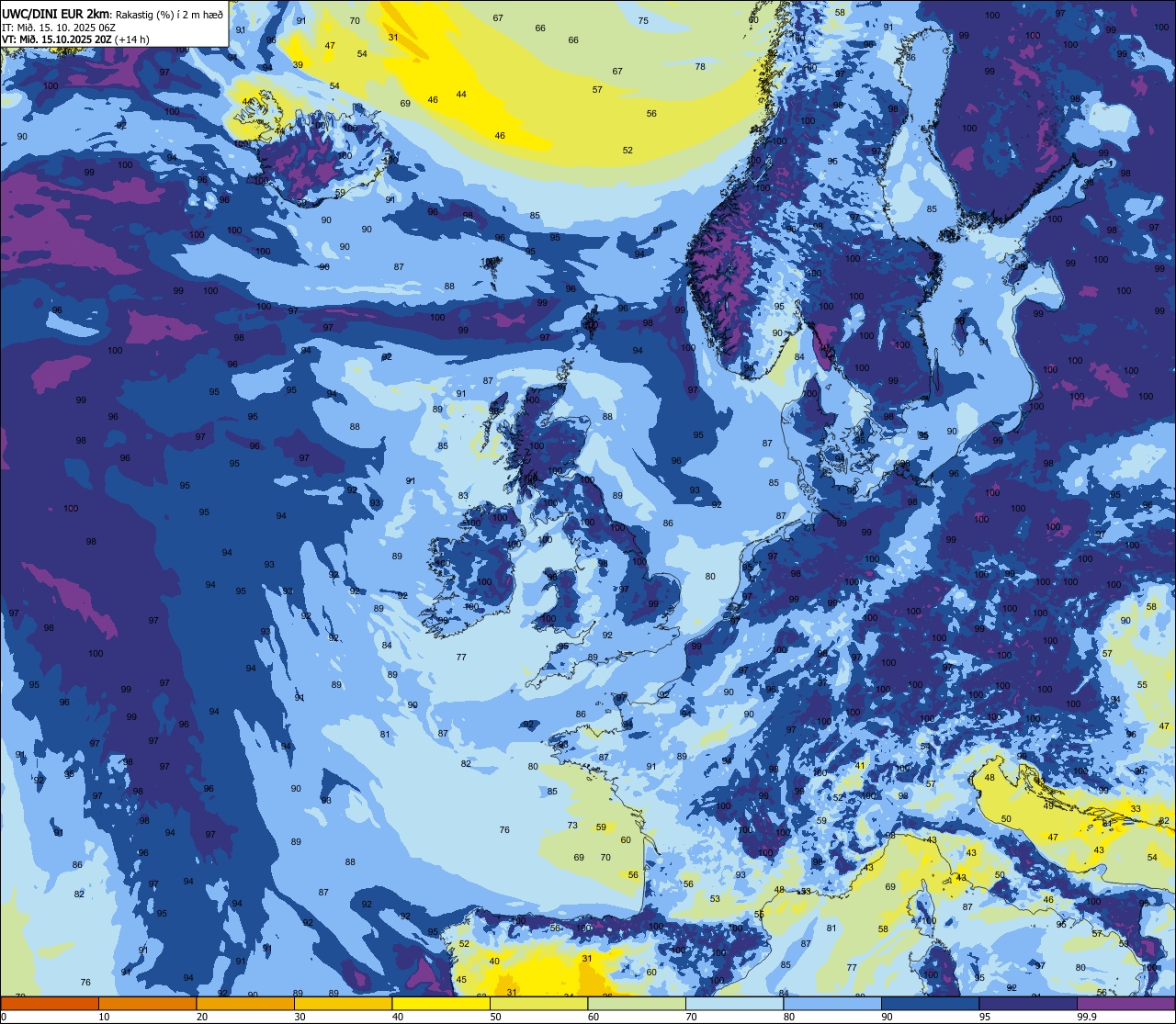Click the legend tick label "20"

point(202,1017)
